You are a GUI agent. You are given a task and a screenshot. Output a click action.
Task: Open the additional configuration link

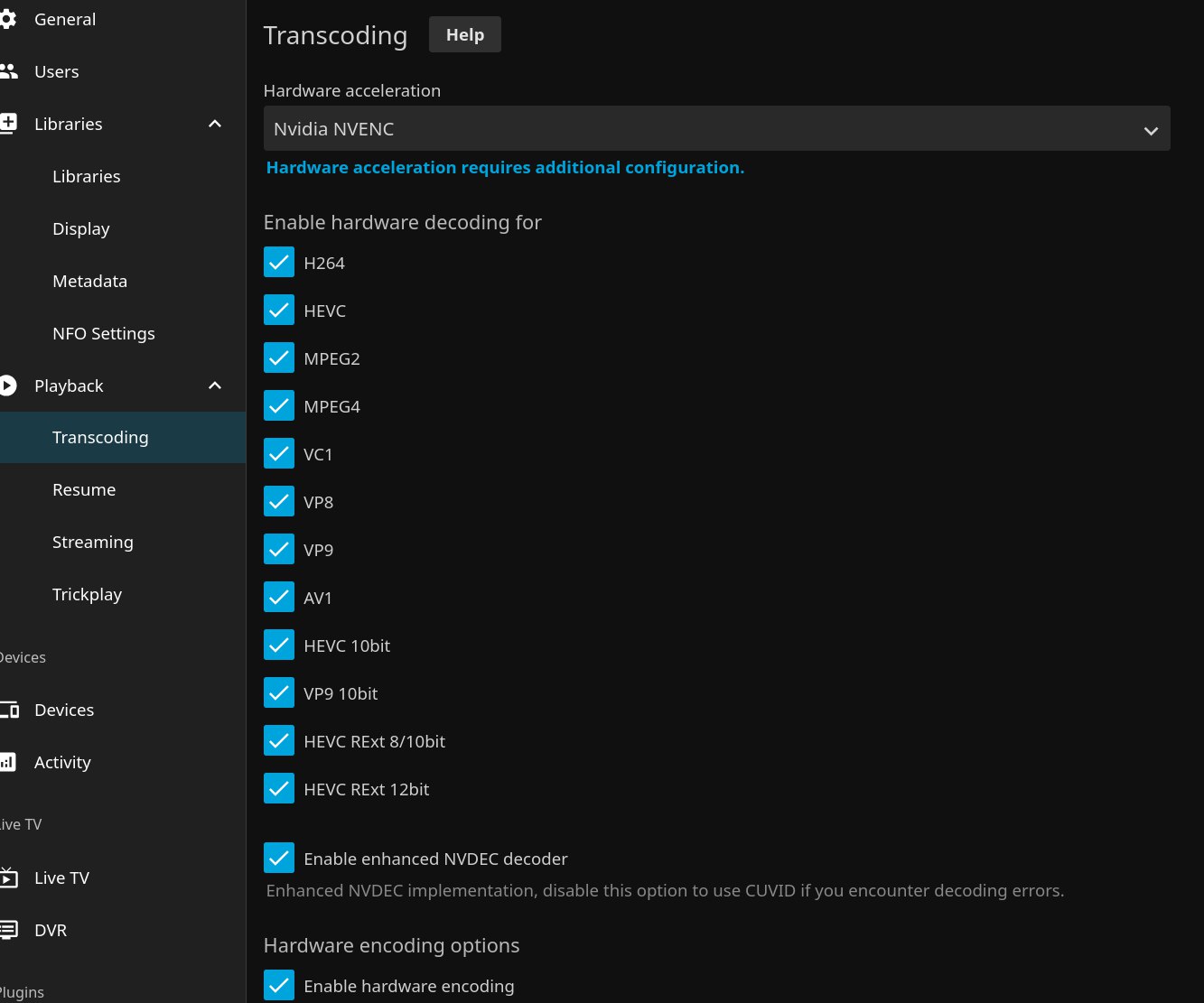(505, 167)
